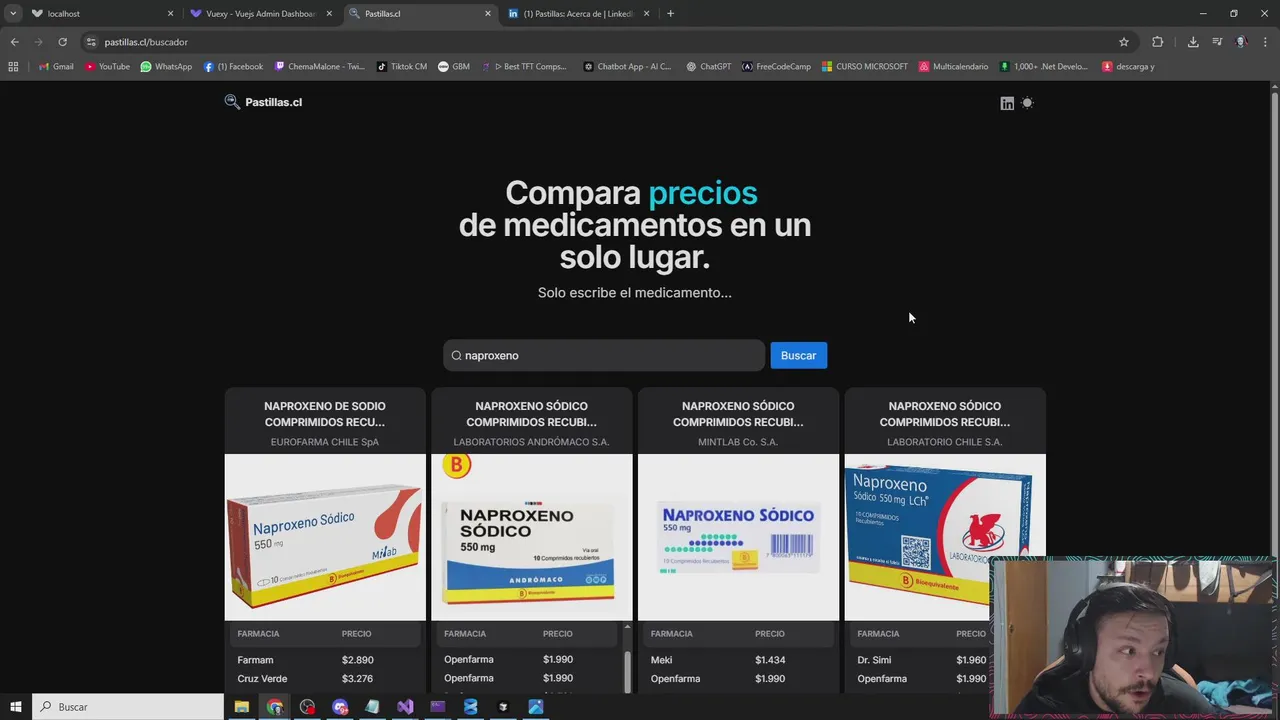1280x720 pixels.
Task: Click the NAPROXENO DE SODIO COMPRIMIDOS card title
Action: click(325, 414)
